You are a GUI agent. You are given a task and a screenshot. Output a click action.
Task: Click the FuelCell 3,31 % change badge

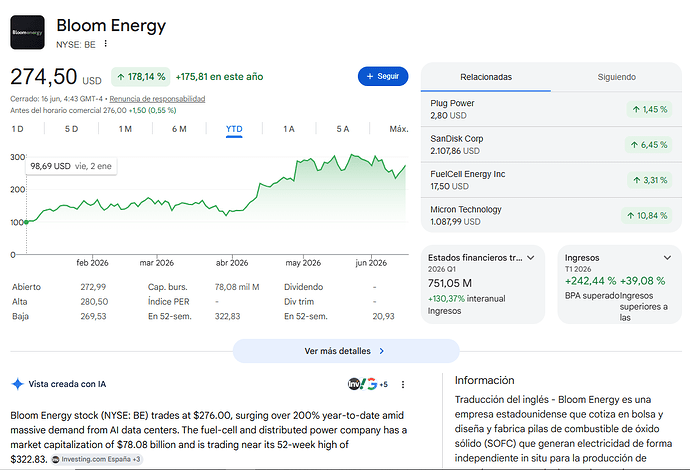pyautogui.click(x=650, y=180)
